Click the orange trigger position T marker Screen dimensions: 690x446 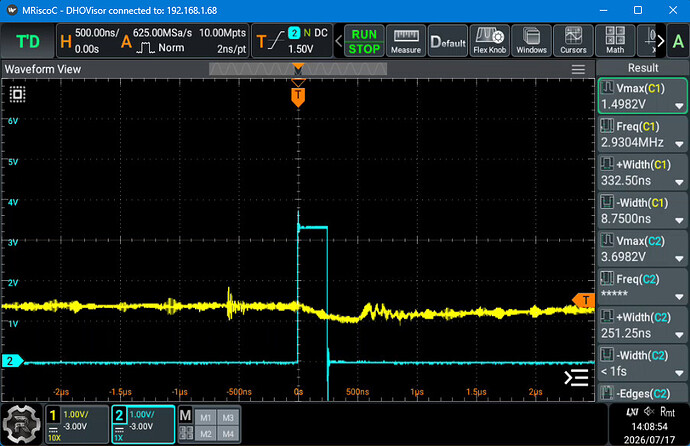298,96
